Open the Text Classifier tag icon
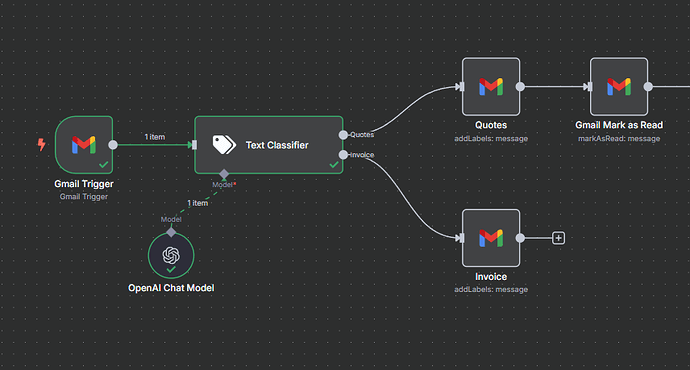This screenshot has width=690, height=370. coord(224,145)
